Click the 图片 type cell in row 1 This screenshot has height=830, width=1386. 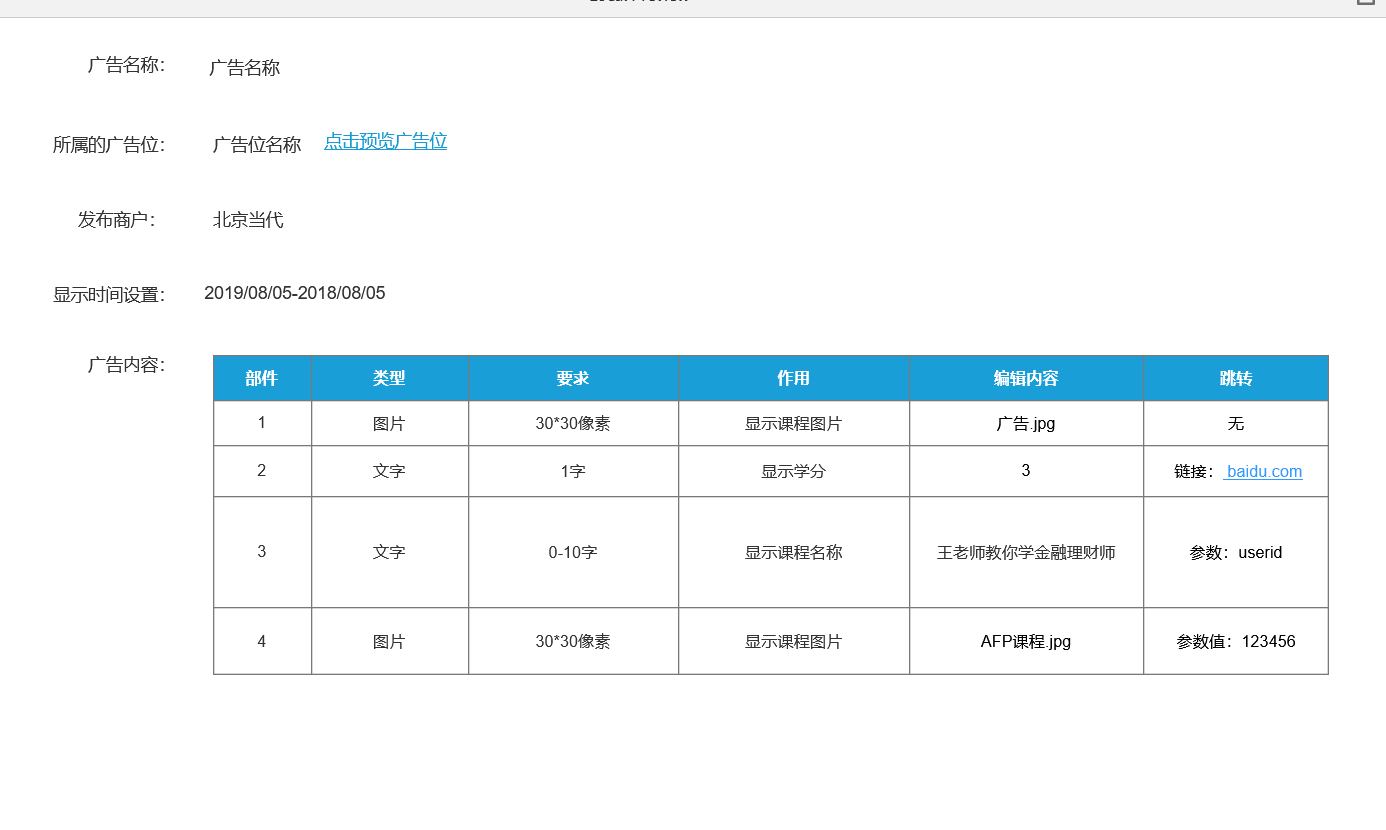[x=390, y=424]
